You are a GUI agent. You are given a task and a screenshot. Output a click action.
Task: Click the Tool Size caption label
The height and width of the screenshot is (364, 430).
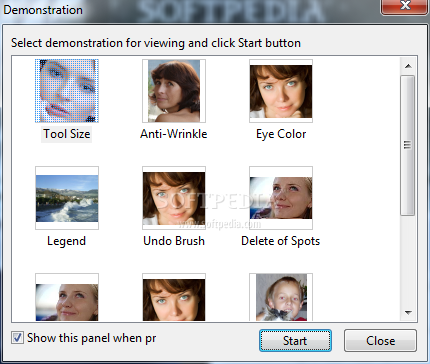pos(67,134)
